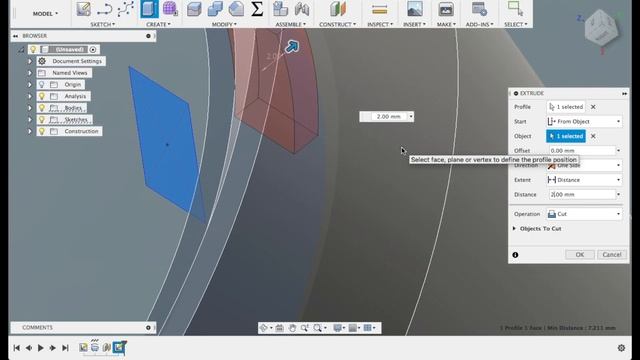The width and height of the screenshot is (640, 360).
Task: Click the Object 1 selected button
Action: (x=566, y=136)
